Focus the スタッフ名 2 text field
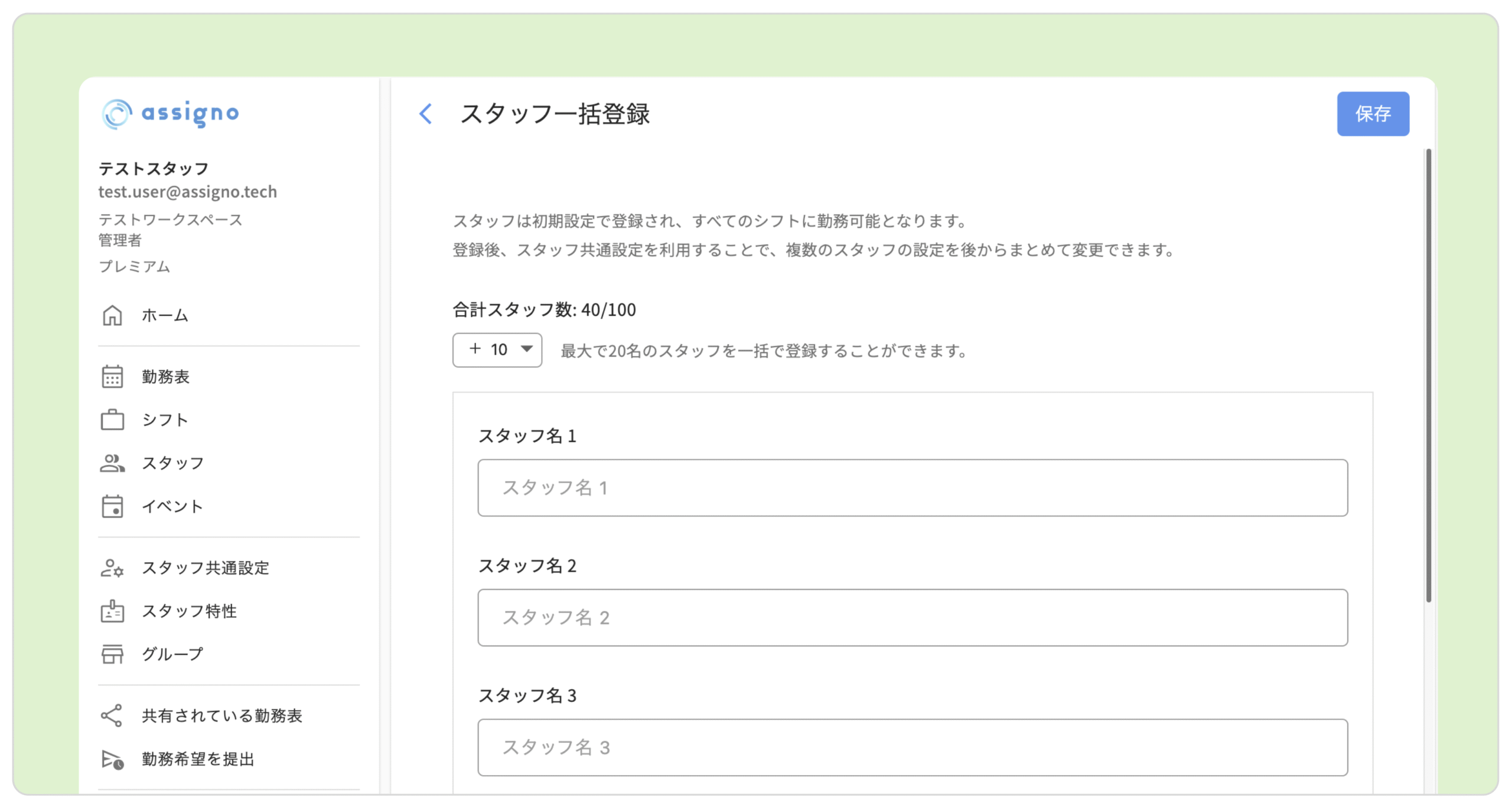This screenshot has width=1512, height=807. coord(912,617)
